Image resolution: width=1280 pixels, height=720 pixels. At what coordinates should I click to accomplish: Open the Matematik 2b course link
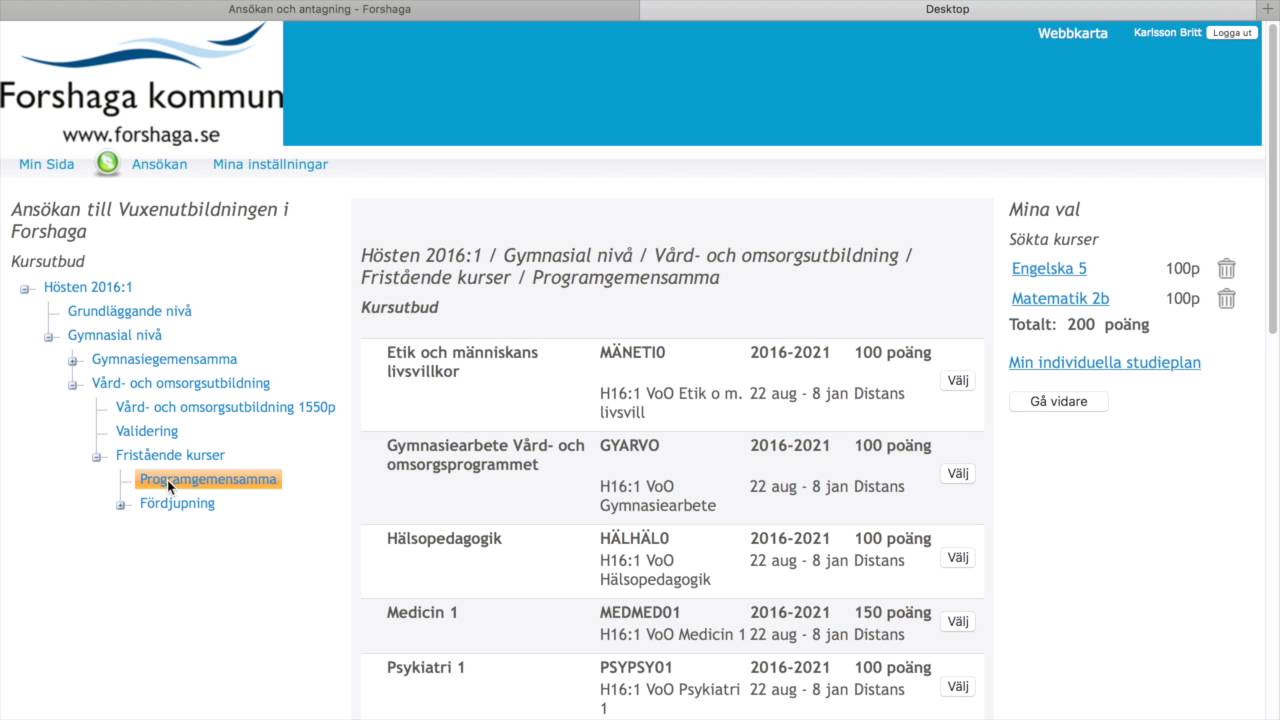point(1060,298)
